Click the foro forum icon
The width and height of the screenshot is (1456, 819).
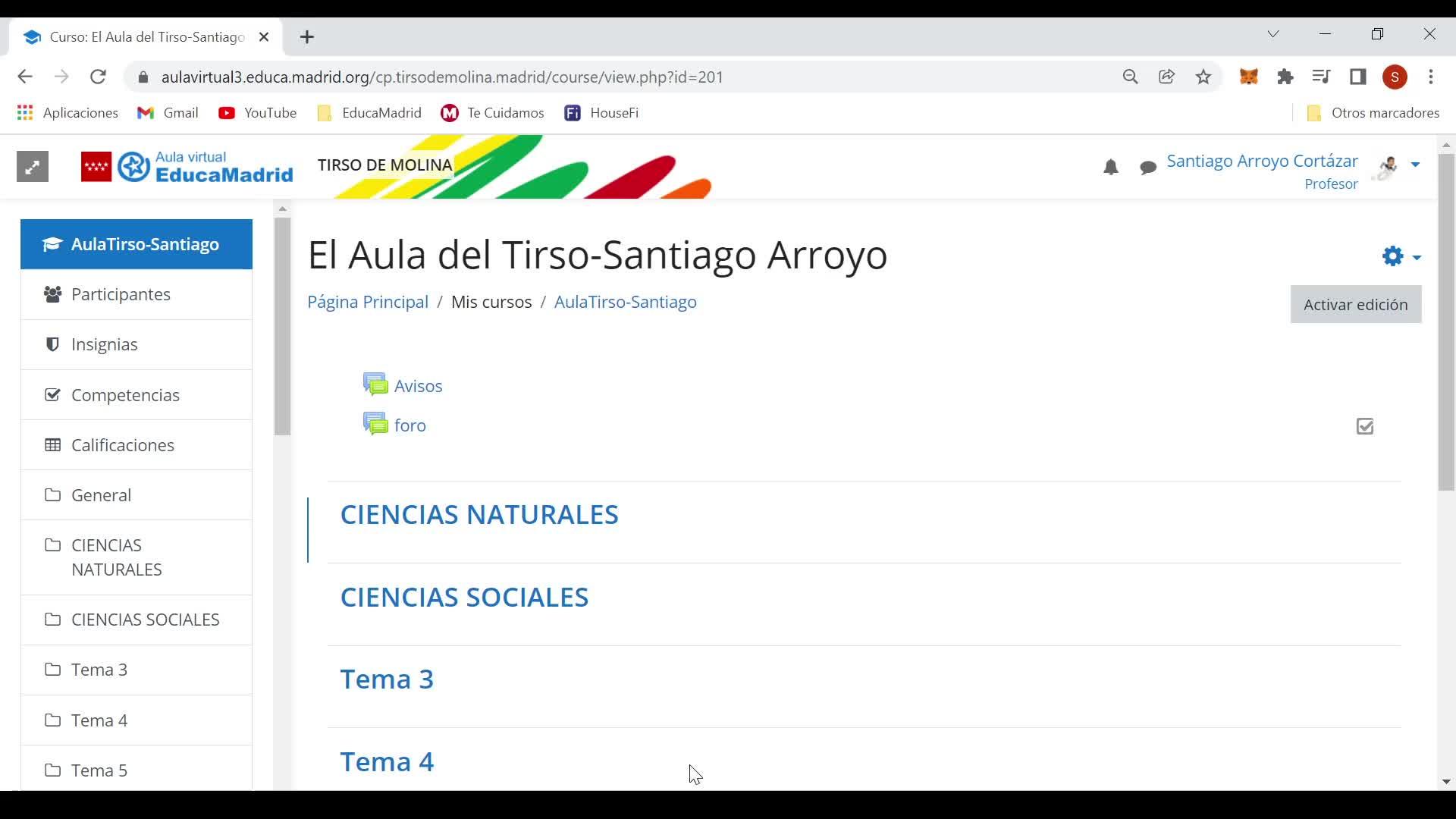point(375,425)
